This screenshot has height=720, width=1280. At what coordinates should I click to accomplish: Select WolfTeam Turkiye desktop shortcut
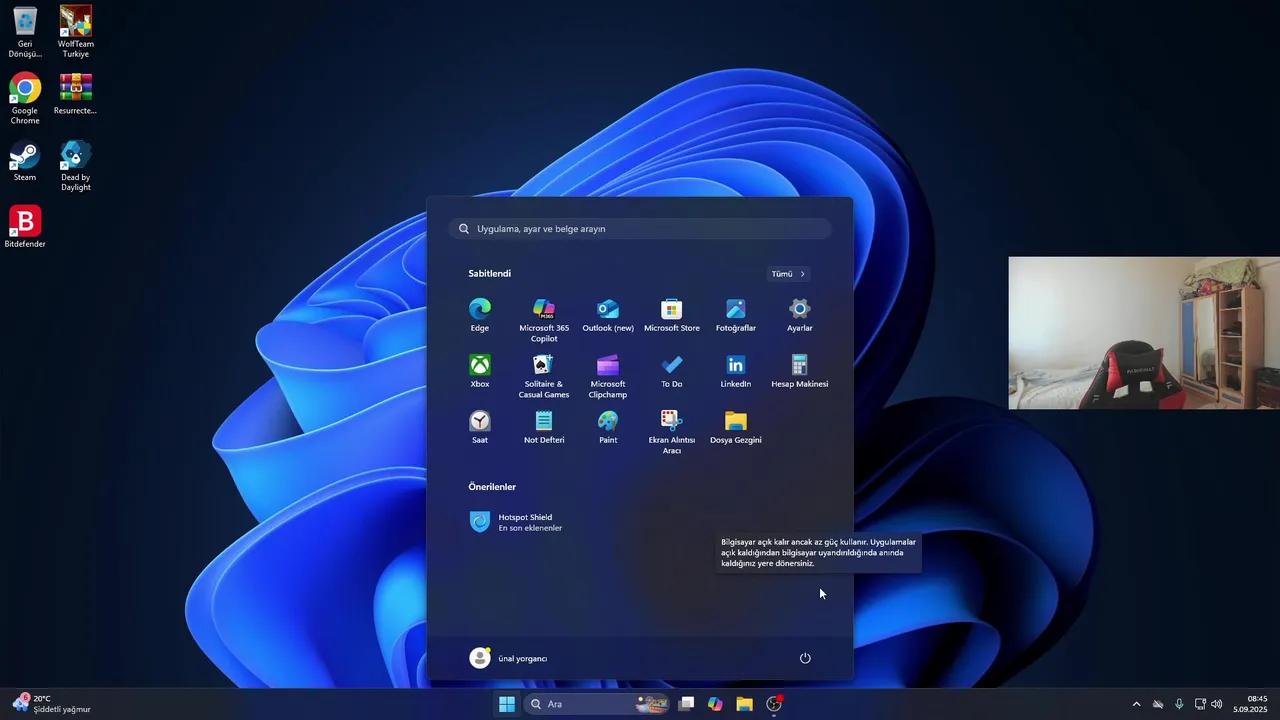(76, 33)
